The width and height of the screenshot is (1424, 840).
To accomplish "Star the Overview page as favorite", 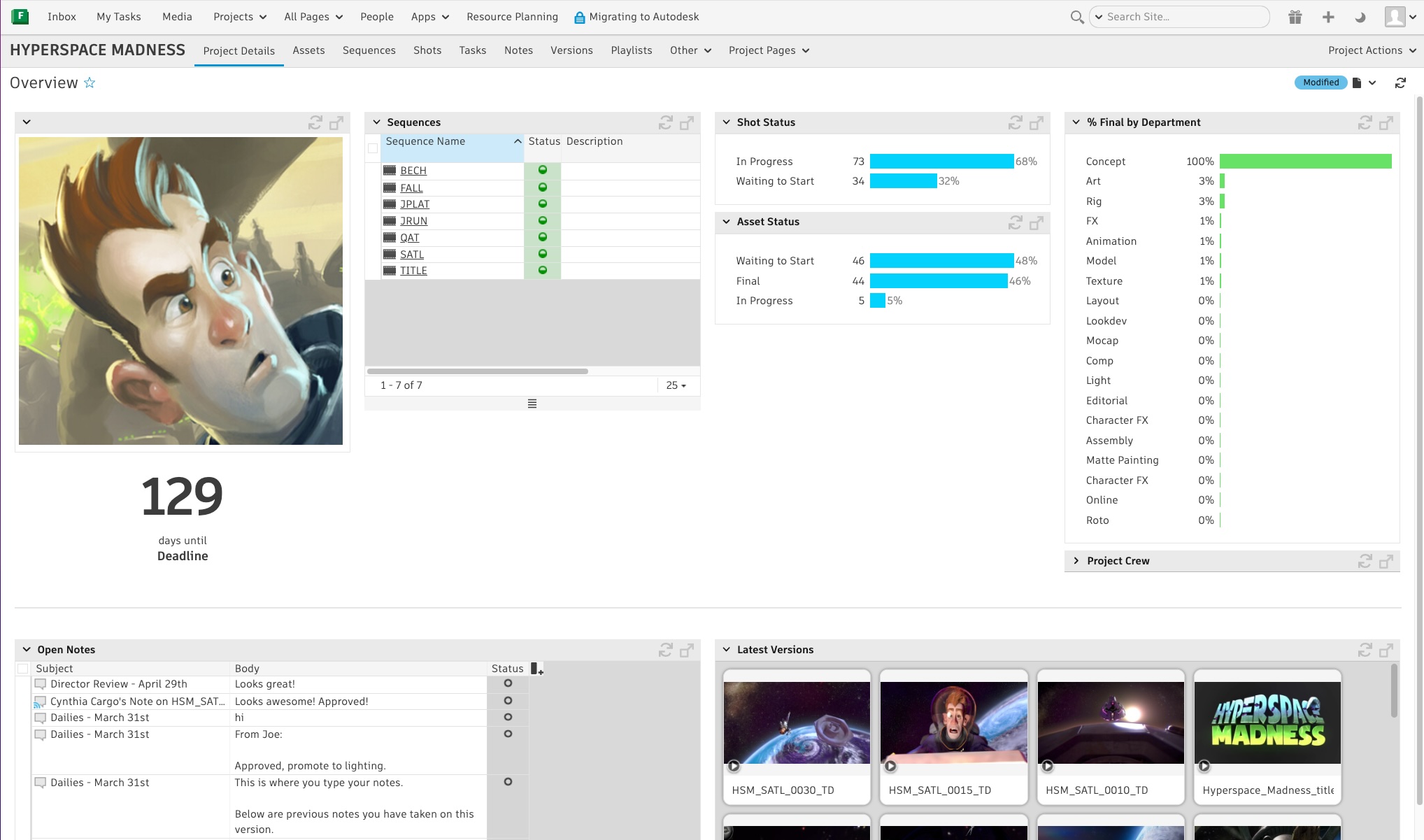I will point(90,83).
